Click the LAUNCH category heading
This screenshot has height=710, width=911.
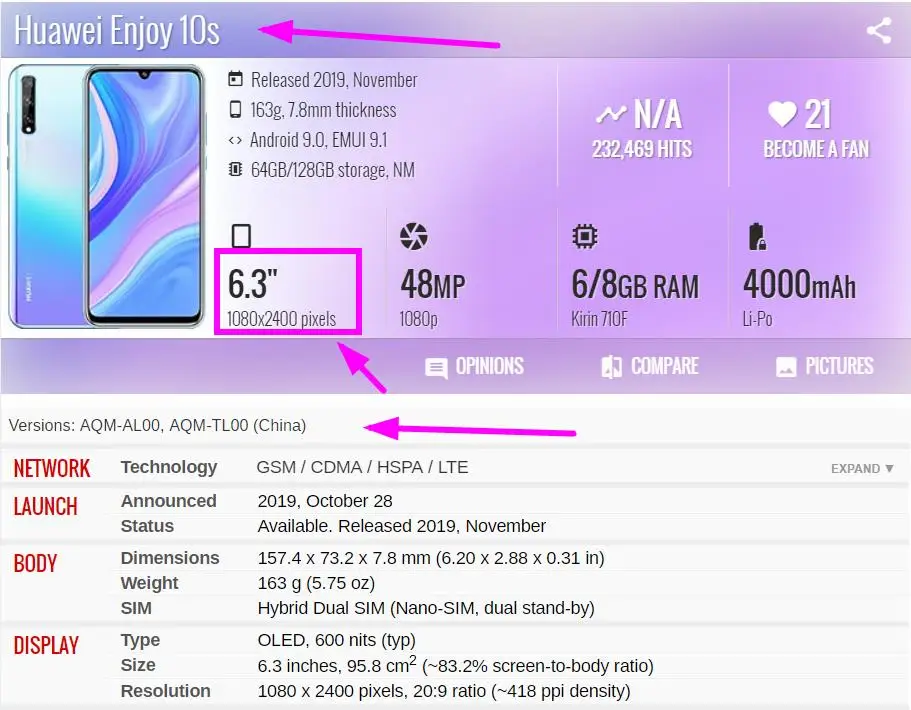click(45, 507)
